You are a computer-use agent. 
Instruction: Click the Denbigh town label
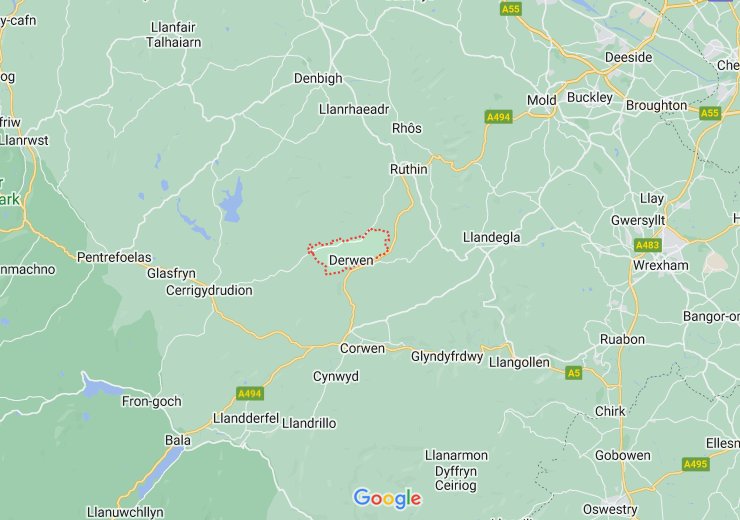click(x=318, y=78)
